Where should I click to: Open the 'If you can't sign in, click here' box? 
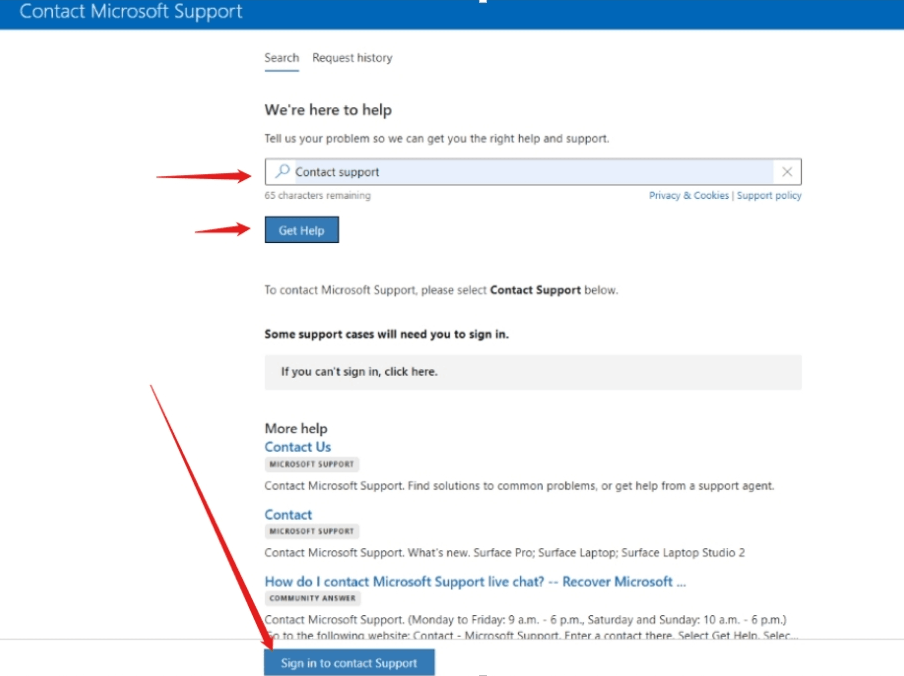click(x=533, y=372)
